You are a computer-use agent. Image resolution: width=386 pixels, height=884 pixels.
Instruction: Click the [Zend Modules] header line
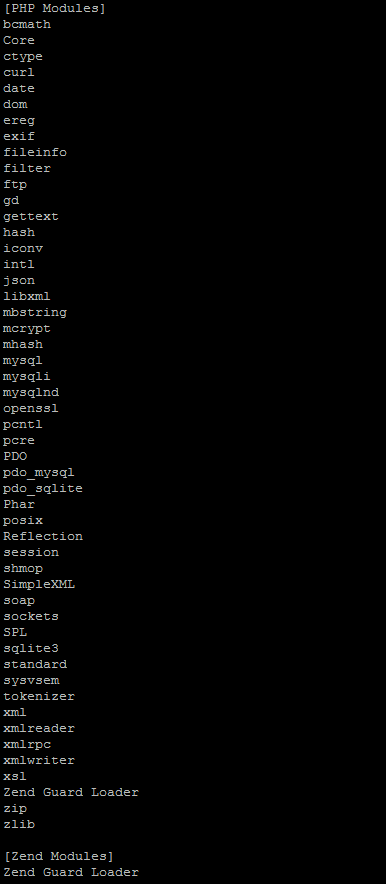pyautogui.click(x=58, y=856)
